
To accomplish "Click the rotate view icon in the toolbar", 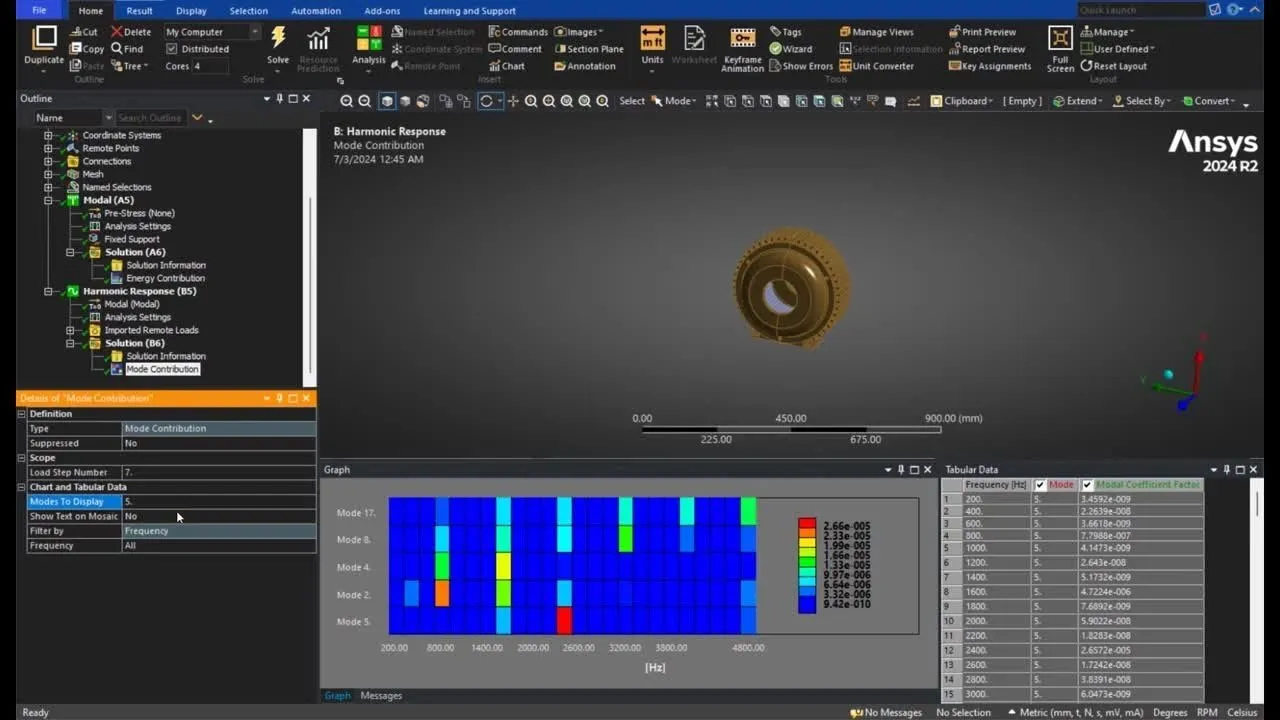I will (487, 101).
